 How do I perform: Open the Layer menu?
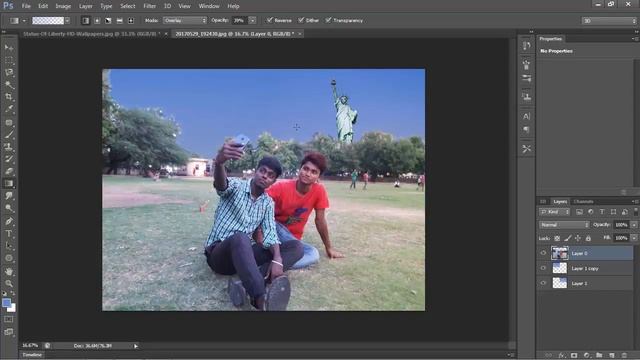pyautogui.click(x=86, y=6)
